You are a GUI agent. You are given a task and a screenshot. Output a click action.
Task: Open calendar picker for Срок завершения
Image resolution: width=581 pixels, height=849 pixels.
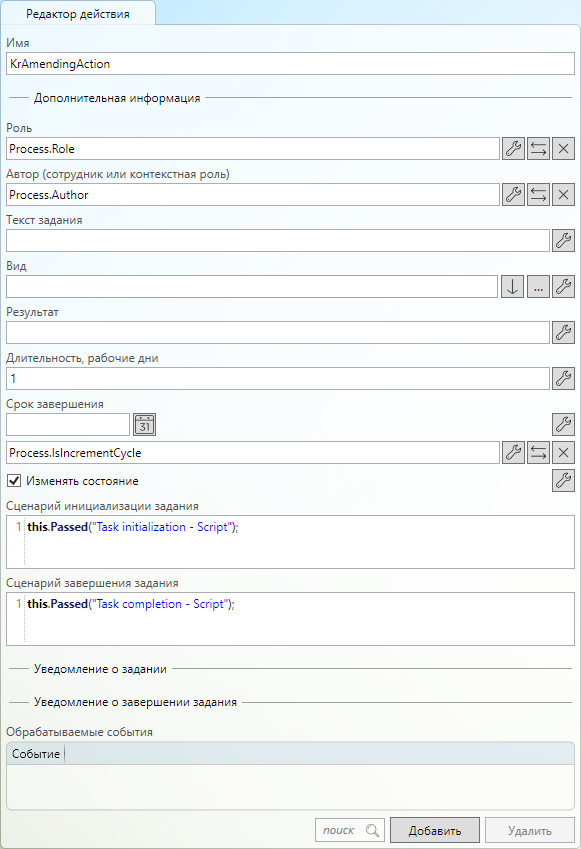click(x=145, y=424)
